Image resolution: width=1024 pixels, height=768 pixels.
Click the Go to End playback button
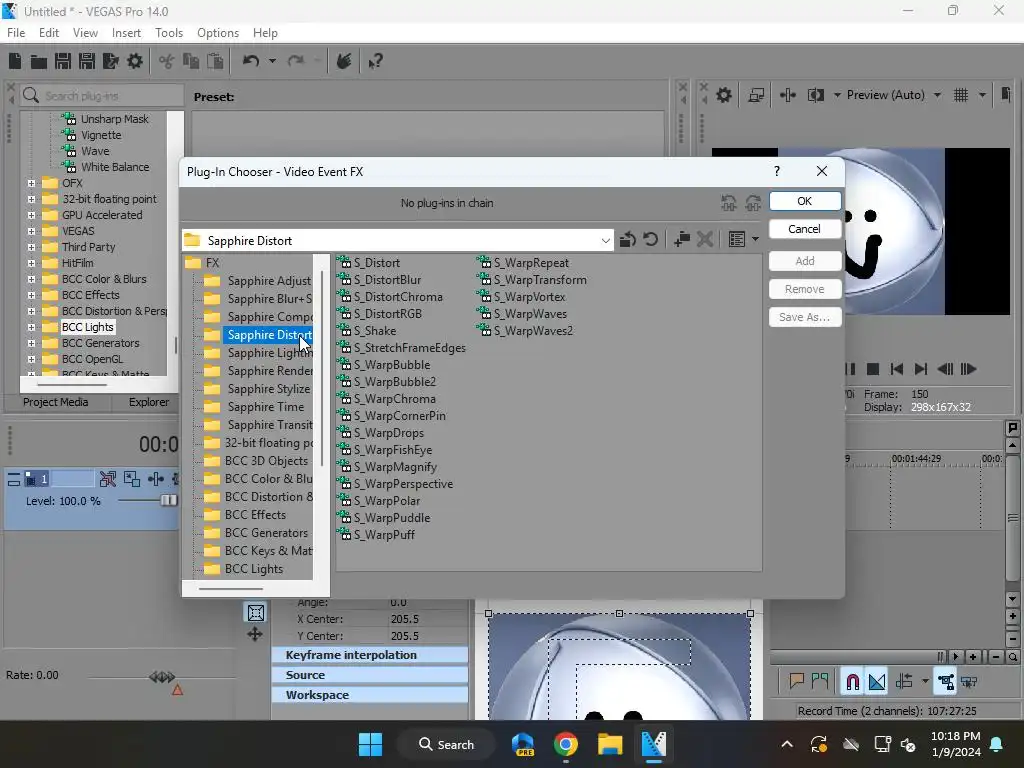tap(921, 370)
